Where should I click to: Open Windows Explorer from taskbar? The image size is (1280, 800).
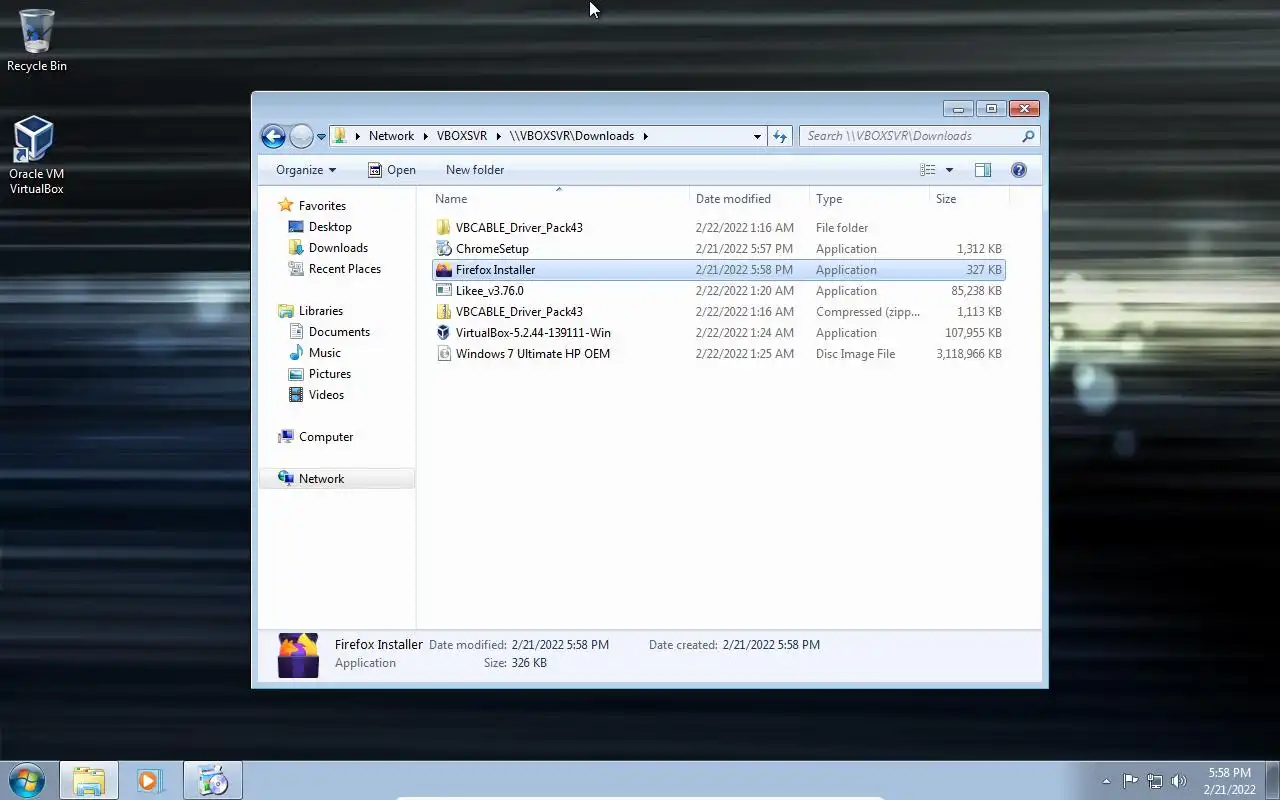click(x=89, y=781)
